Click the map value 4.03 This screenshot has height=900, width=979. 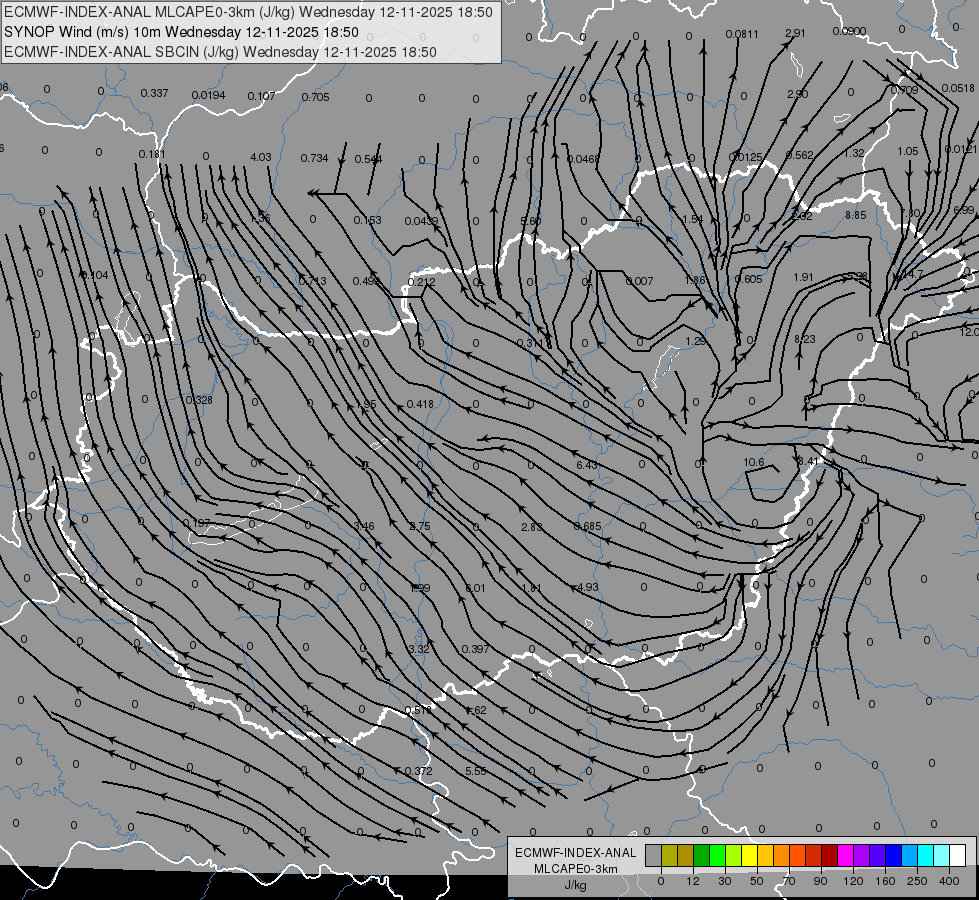click(260, 157)
